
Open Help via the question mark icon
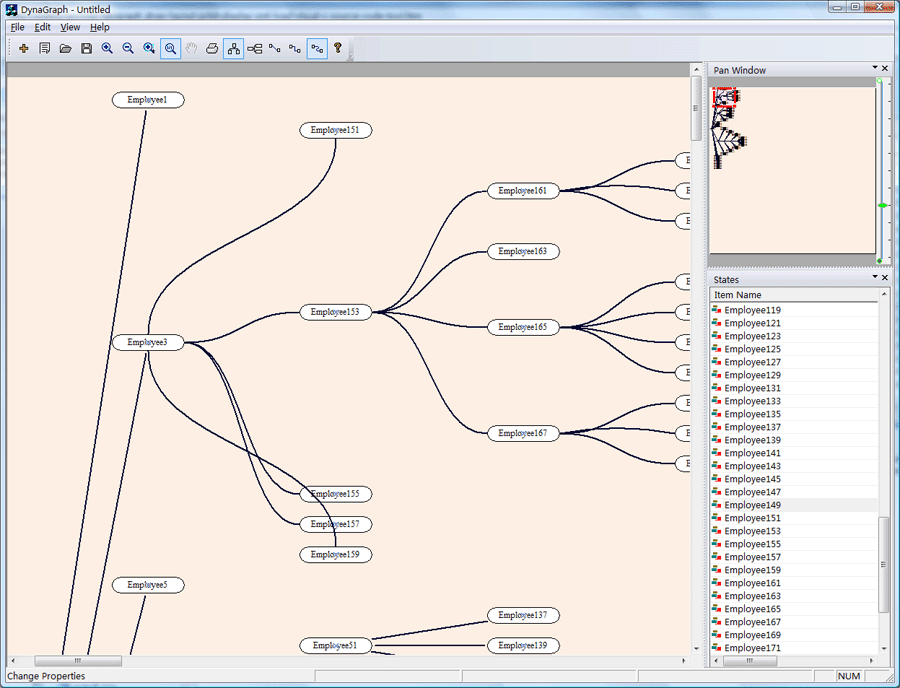click(x=338, y=48)
